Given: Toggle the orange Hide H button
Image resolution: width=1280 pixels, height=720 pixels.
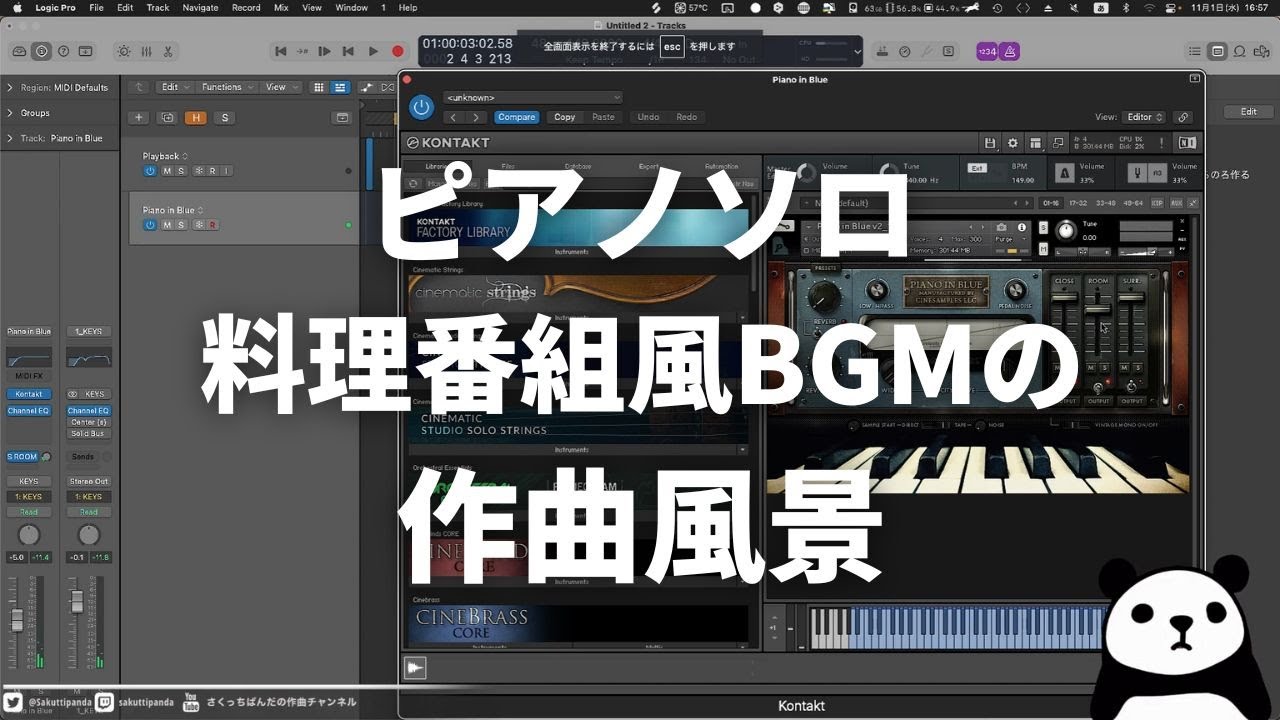Looking at the screenshot, I should tap(195, 117).
